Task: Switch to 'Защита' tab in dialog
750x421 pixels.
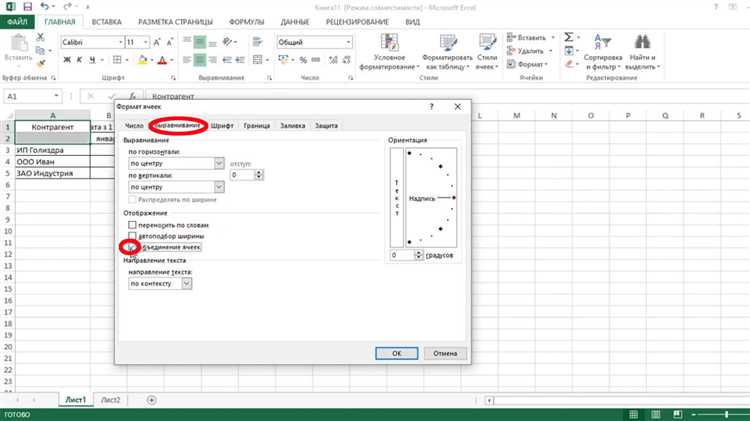Action: tap(326, 125)
